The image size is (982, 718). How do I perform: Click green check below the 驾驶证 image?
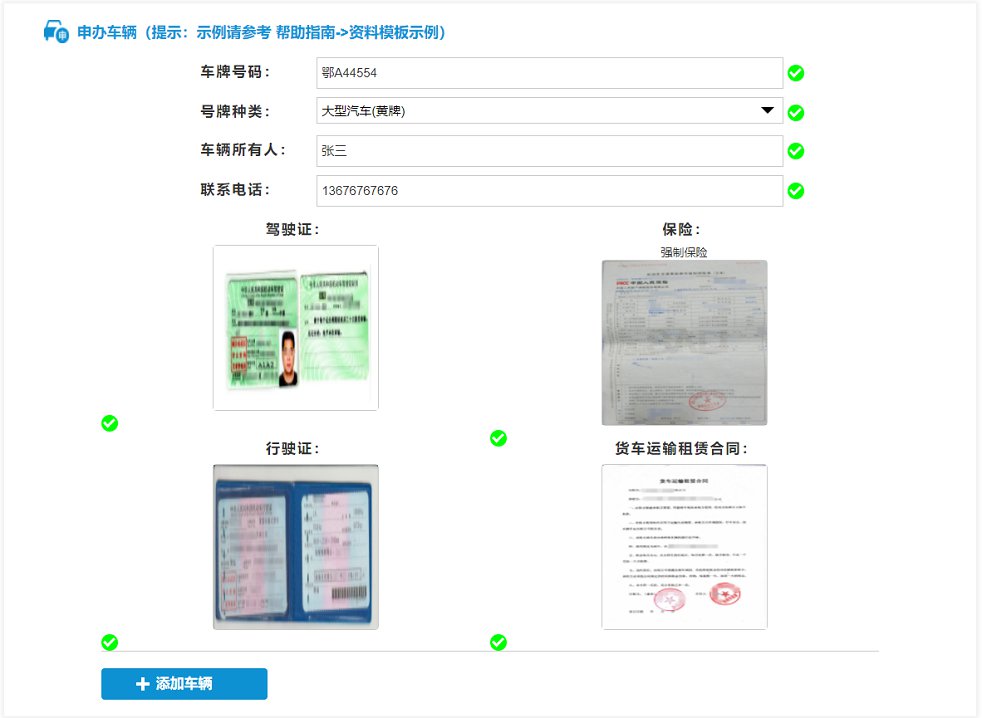110,423
